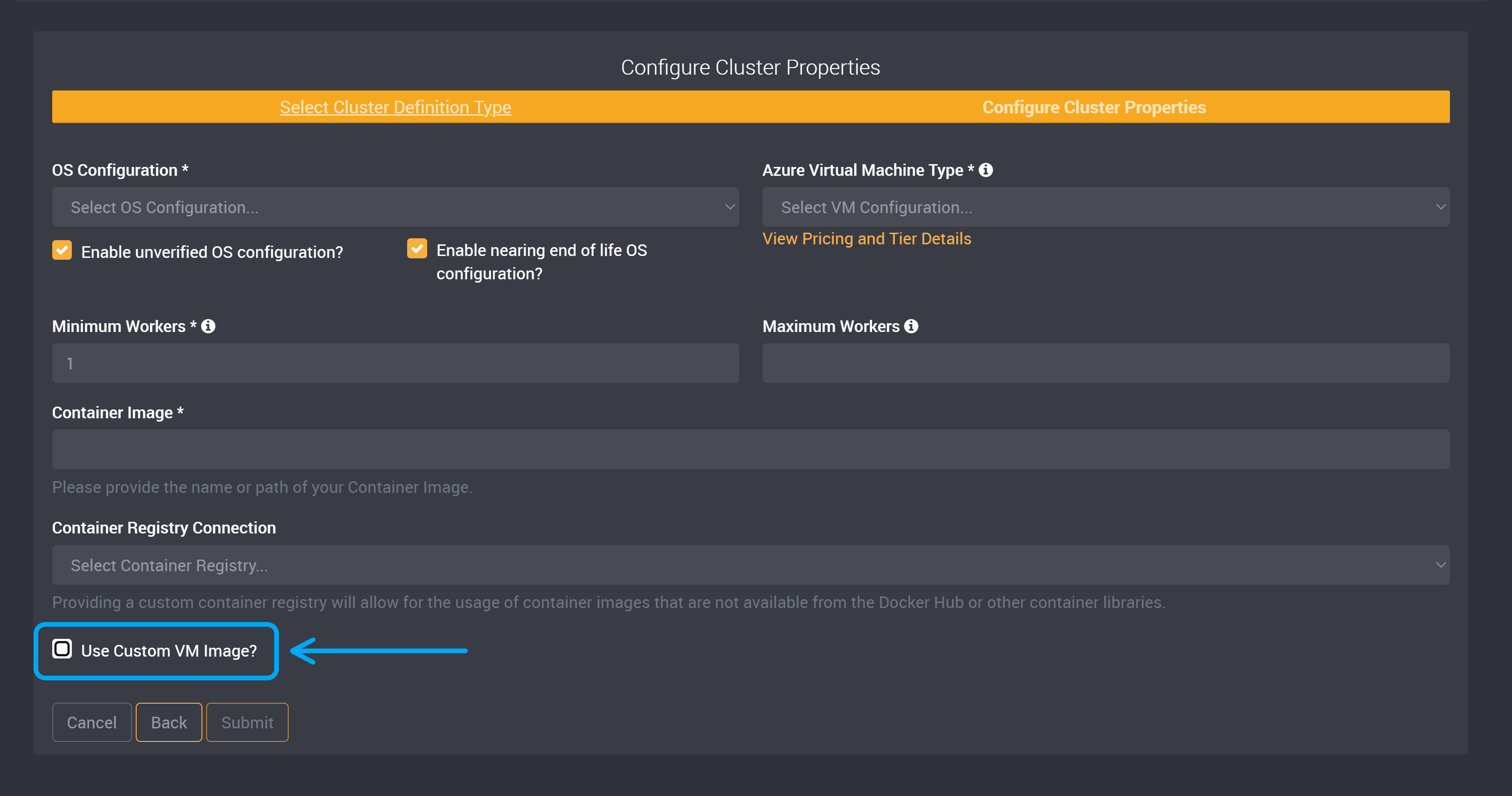This screenshot has width=1512, height=796.
Task: Uncheck Enable unverified OS configuration checkbox
Action: click(62, 250)
